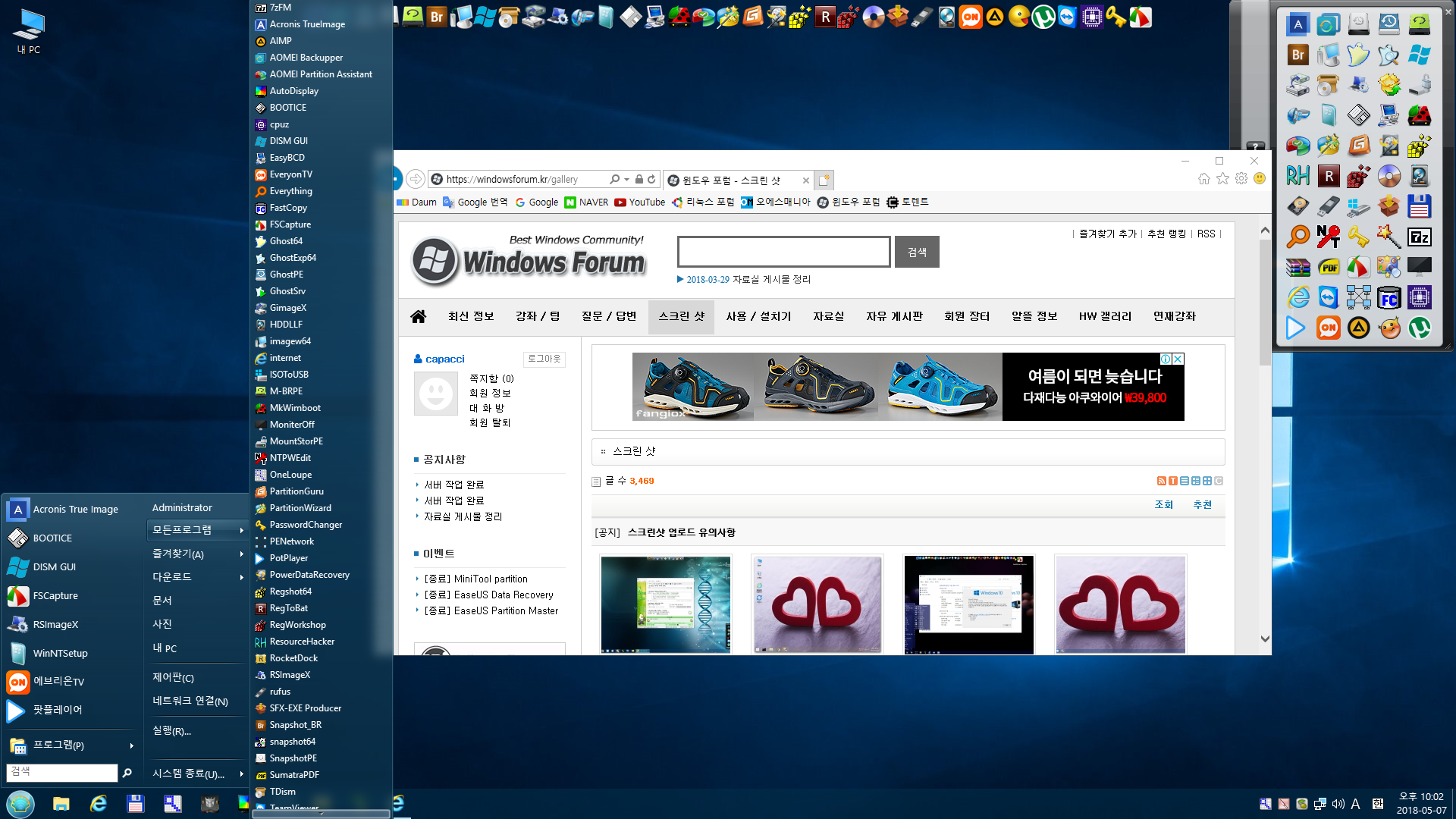This screenshot has height=819, width=1456.
Task: Launch the yellow PDF icon in launcher panel
Action: coord(1328,267)
